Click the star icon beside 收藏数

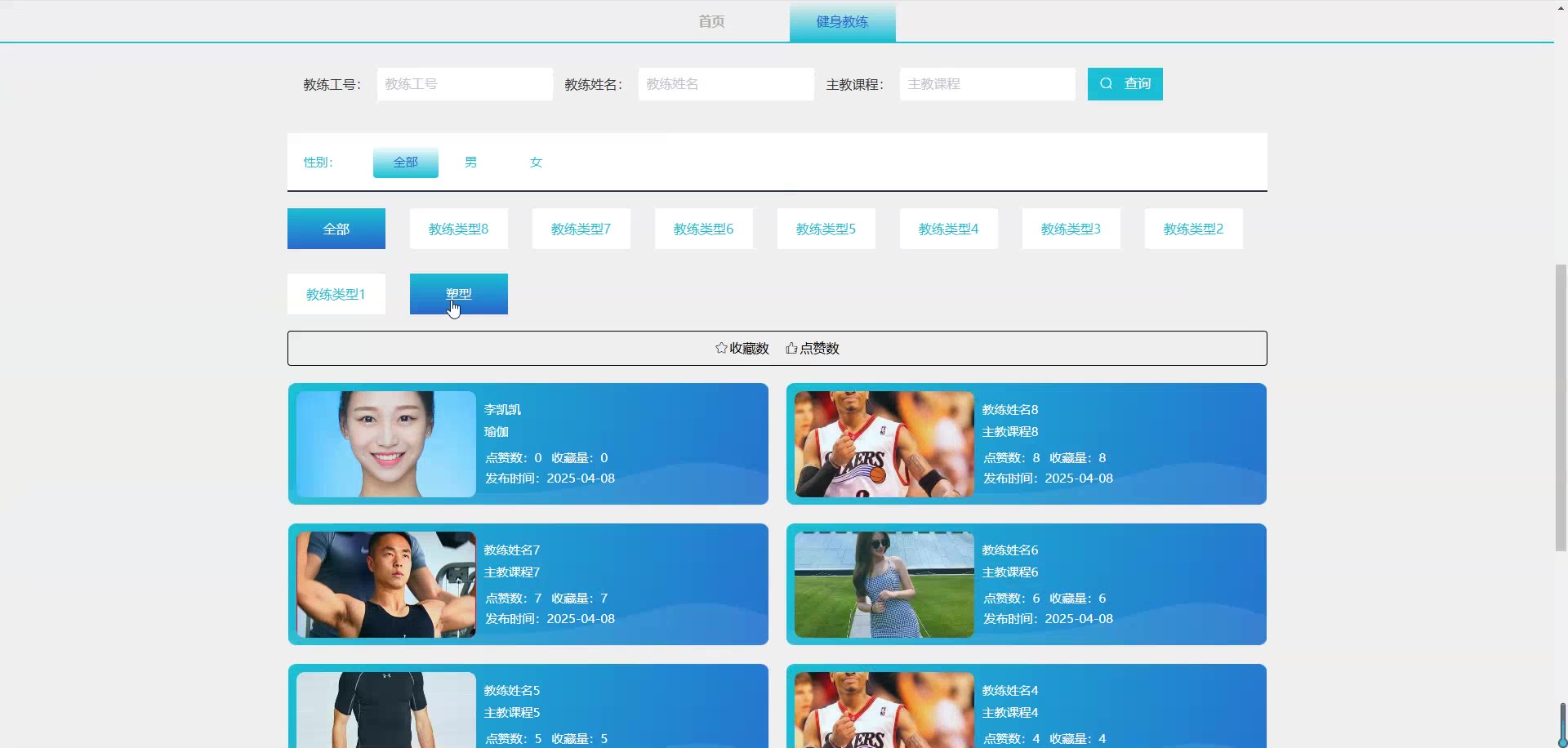[x=721, y=348]
